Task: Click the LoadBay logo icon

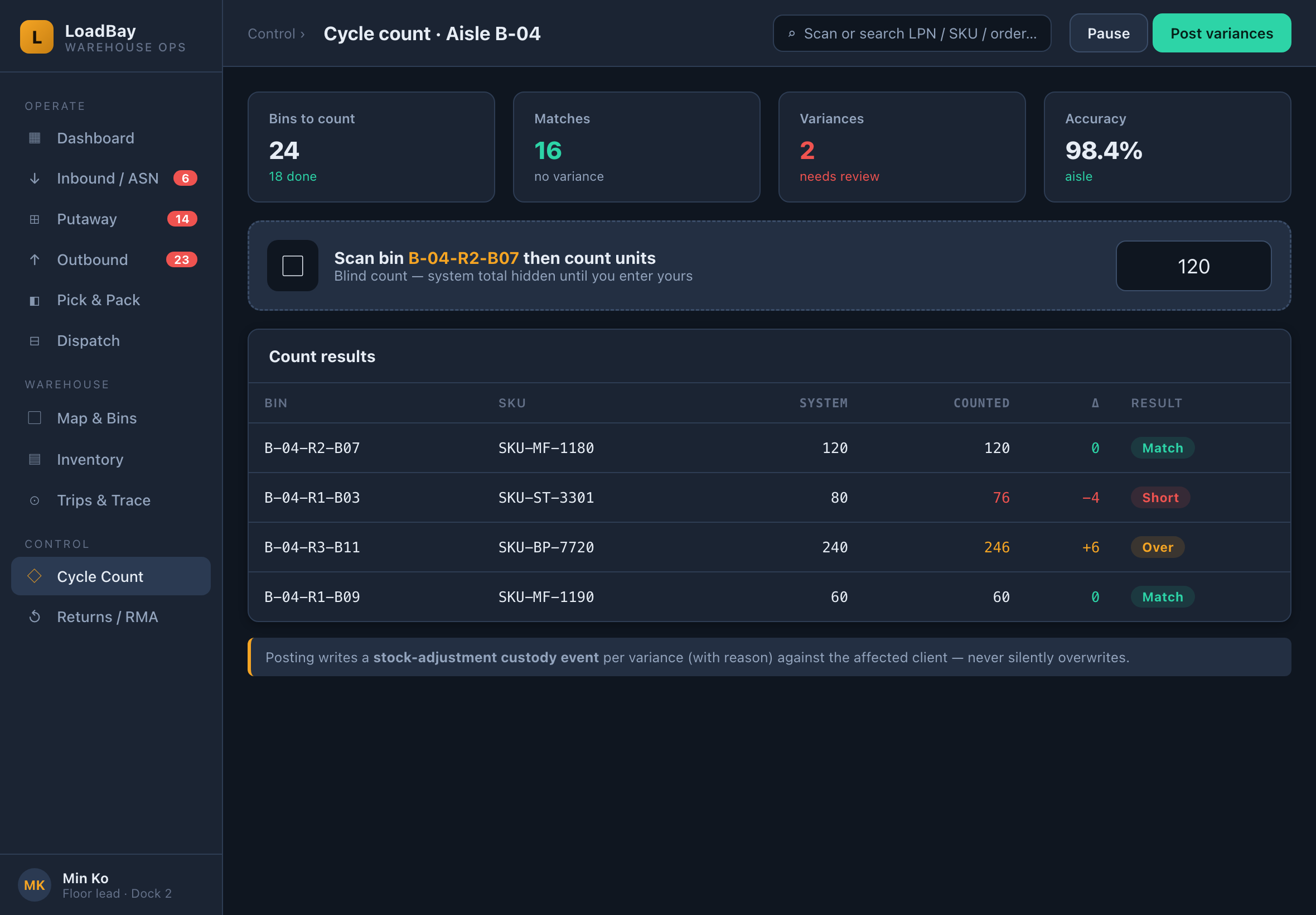Action: pos(37,37)
